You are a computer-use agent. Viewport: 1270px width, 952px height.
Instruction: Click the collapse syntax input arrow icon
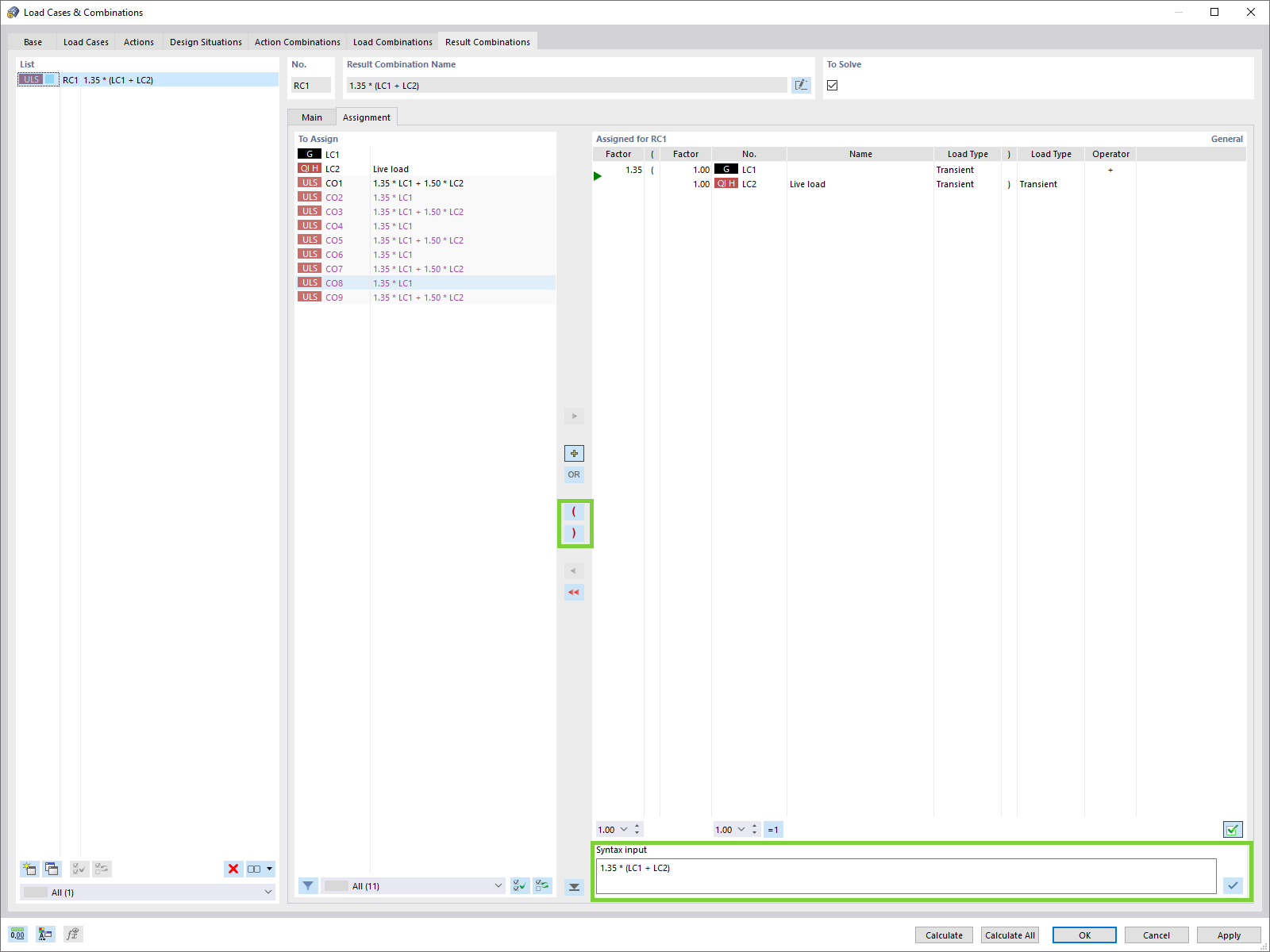click(574, 887)
